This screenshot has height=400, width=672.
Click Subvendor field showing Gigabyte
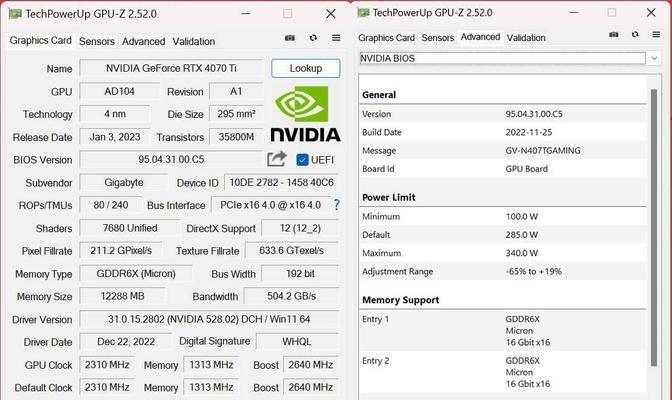pos(124,183)
